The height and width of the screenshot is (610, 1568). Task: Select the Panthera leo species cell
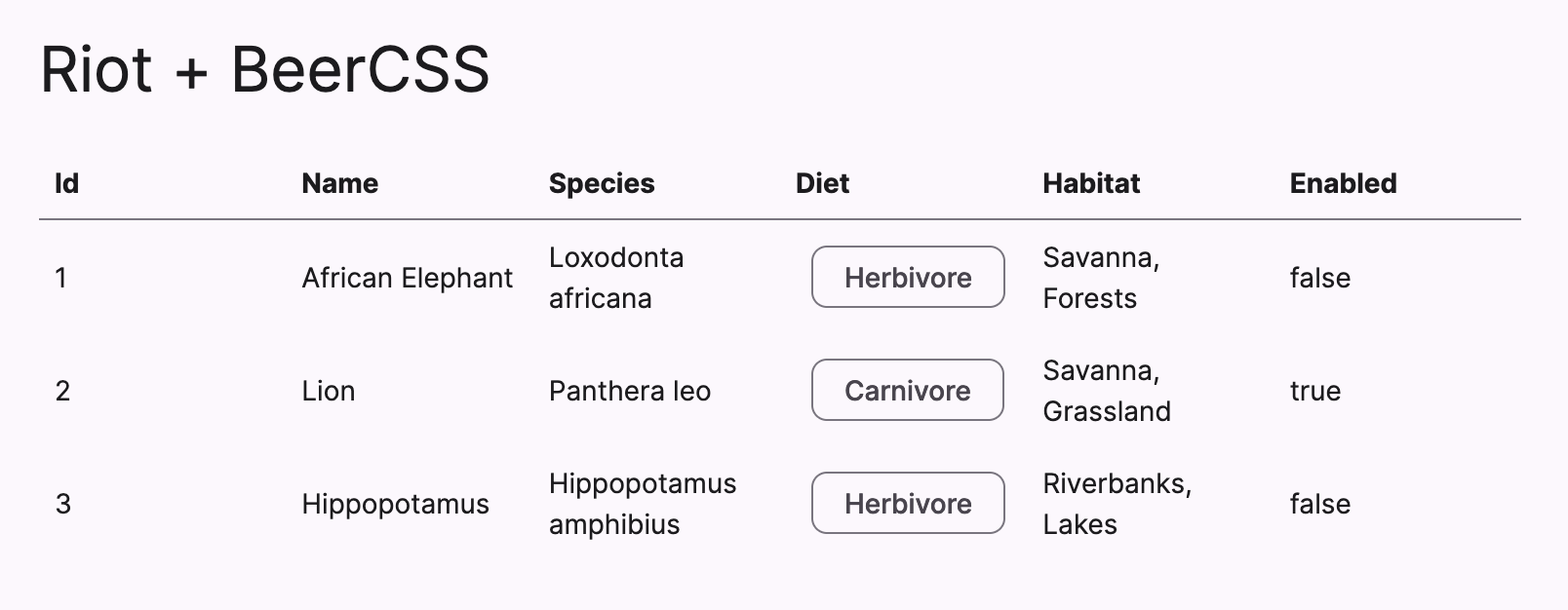coord(629,391)
